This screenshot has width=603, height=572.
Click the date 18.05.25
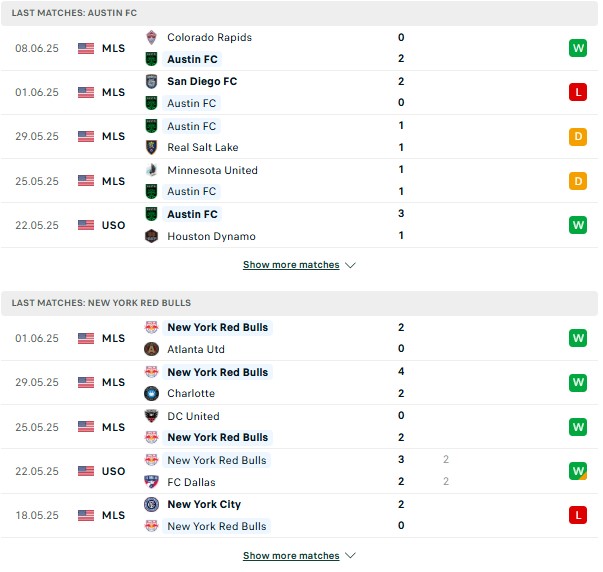37,515
